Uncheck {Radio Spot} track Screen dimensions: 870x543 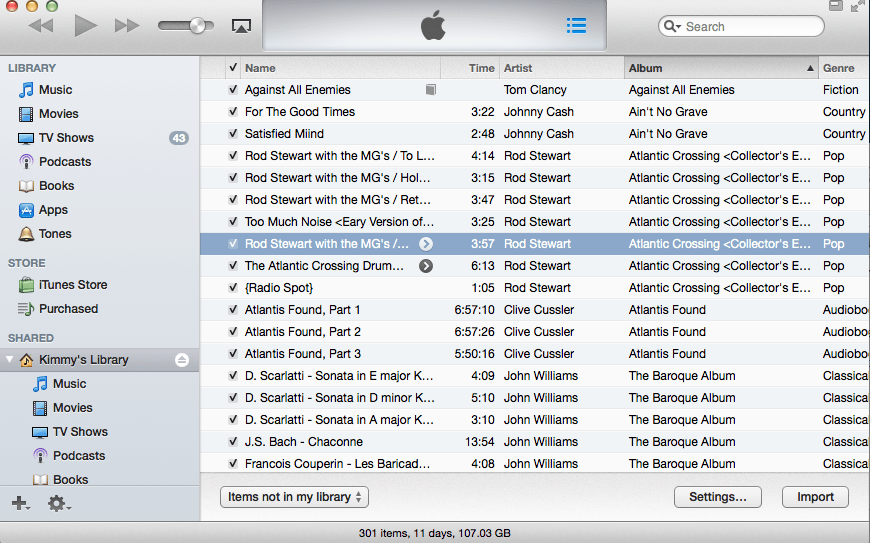click(x=233, y=287)
